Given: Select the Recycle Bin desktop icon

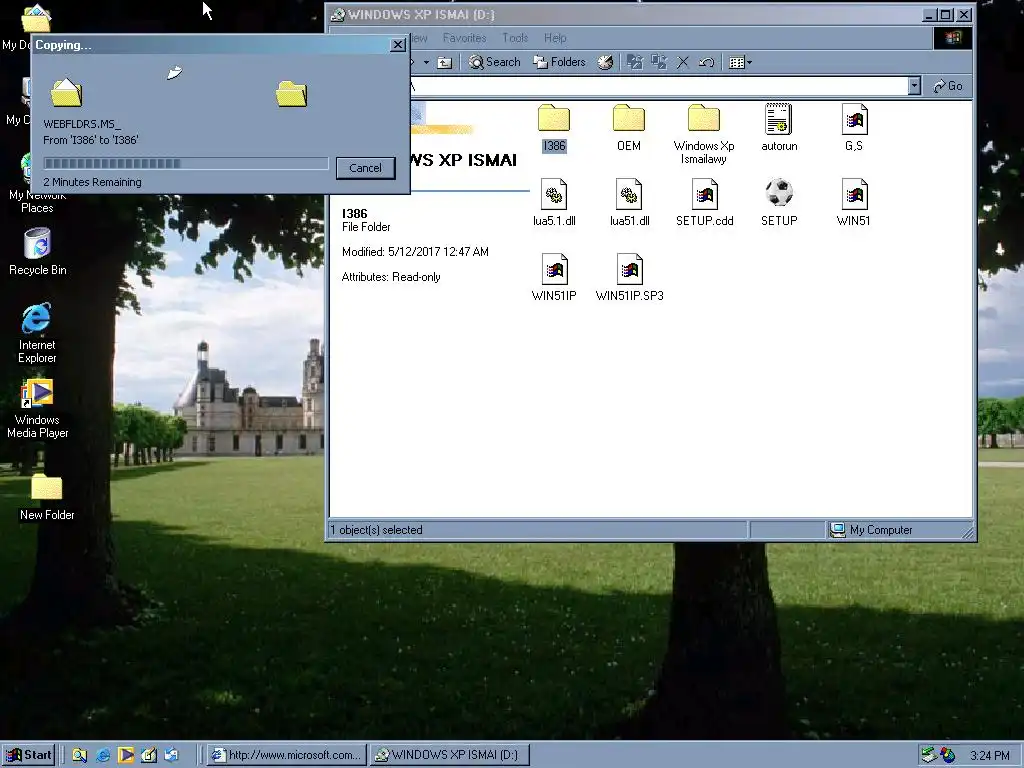Looking at the screenshot, I should point(37,252).
